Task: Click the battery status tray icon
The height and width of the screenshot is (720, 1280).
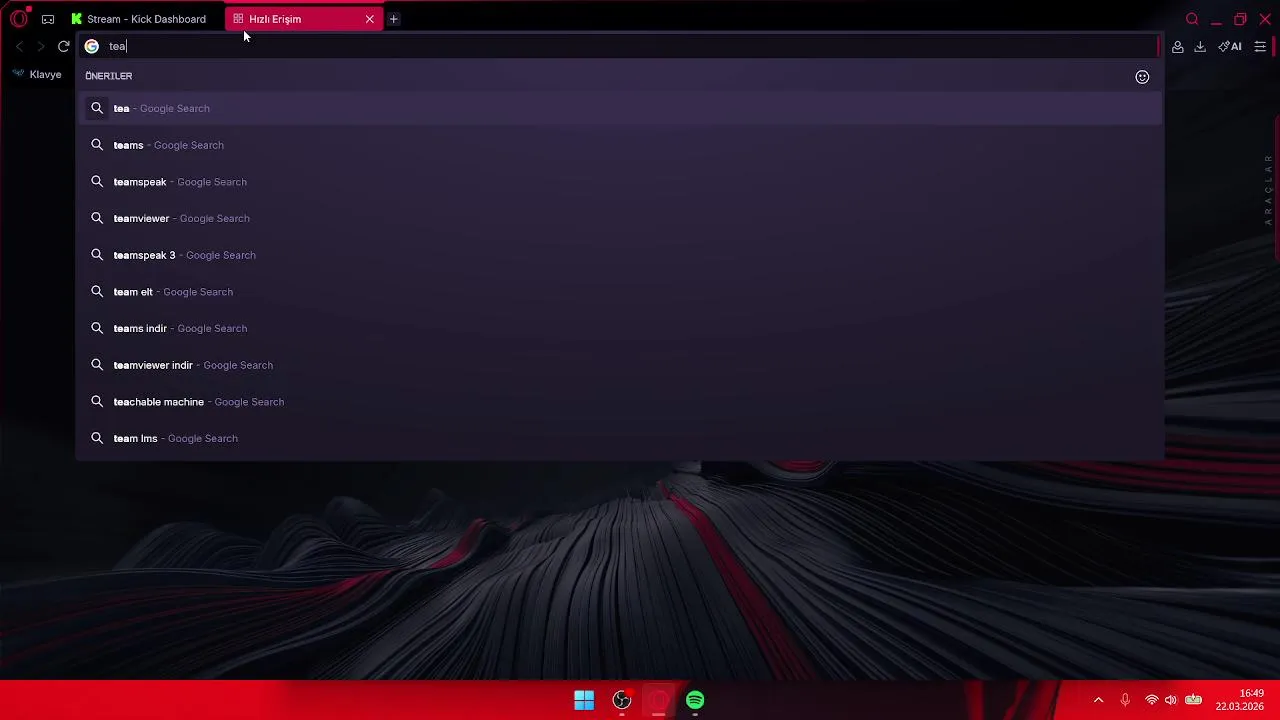Action: tap(1193, 700)
